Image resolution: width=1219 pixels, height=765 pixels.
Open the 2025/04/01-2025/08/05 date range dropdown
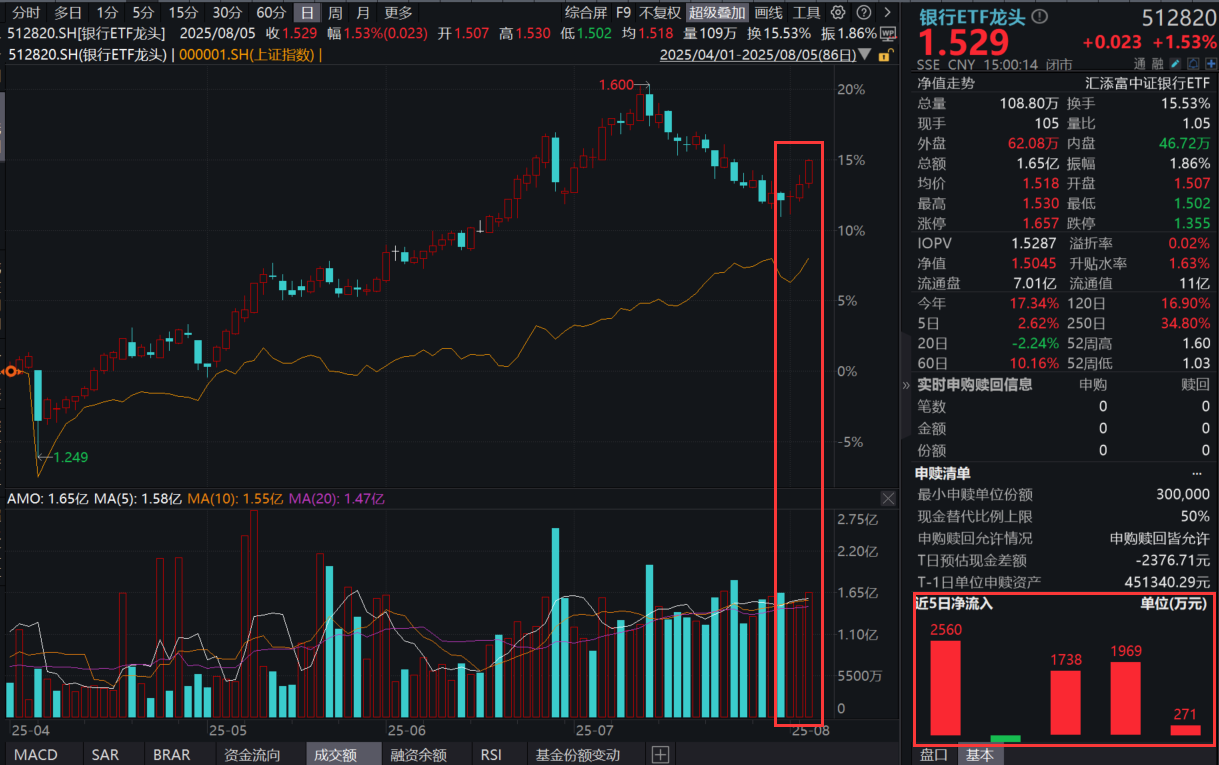[x=863, y=55]
